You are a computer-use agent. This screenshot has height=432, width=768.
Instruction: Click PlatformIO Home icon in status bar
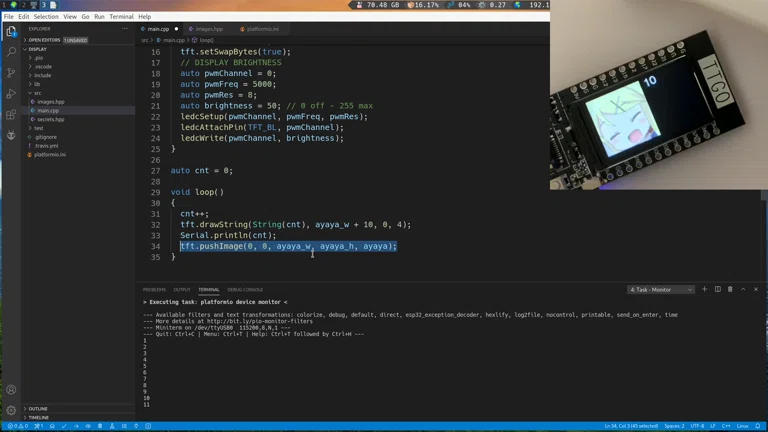[52, 426]
